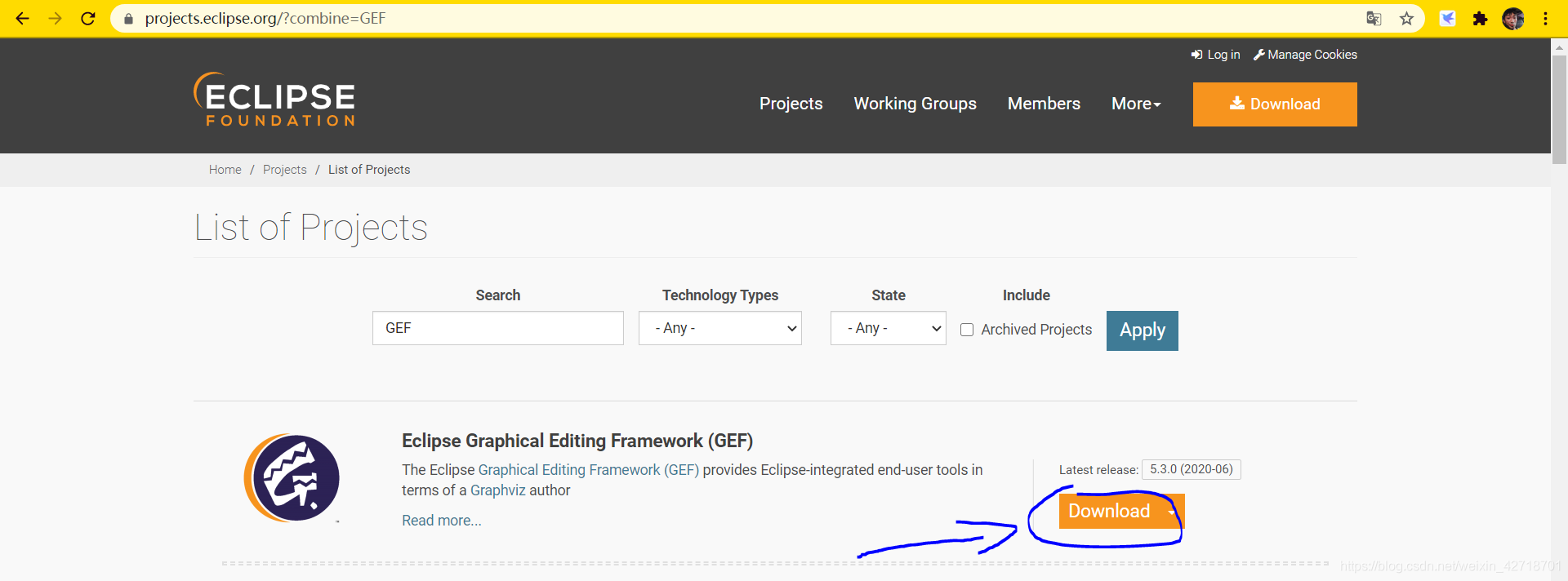Screen dimensions: 1568x581
Task: Reload the page with the refresh icon
Action: (x=88, y=18)
